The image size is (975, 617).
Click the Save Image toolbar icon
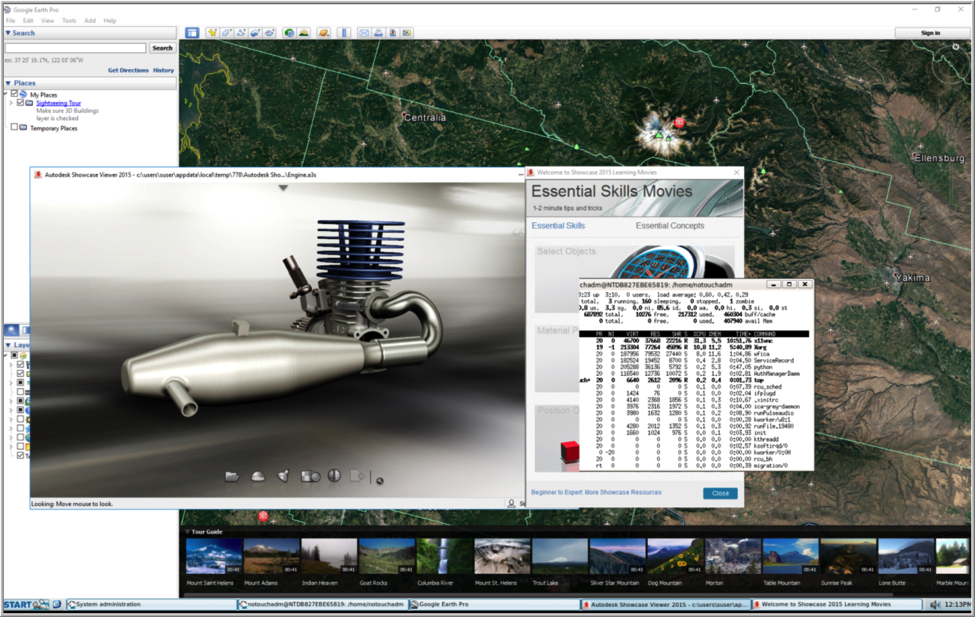pos(392,33)
